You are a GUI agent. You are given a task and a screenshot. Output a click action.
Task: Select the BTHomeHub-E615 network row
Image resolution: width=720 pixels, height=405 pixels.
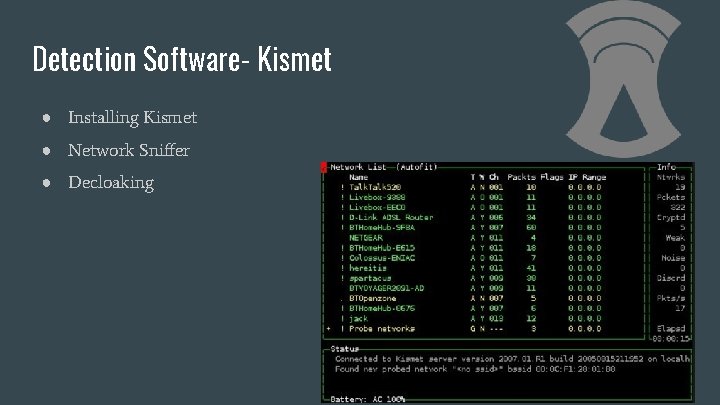[471, 248]
